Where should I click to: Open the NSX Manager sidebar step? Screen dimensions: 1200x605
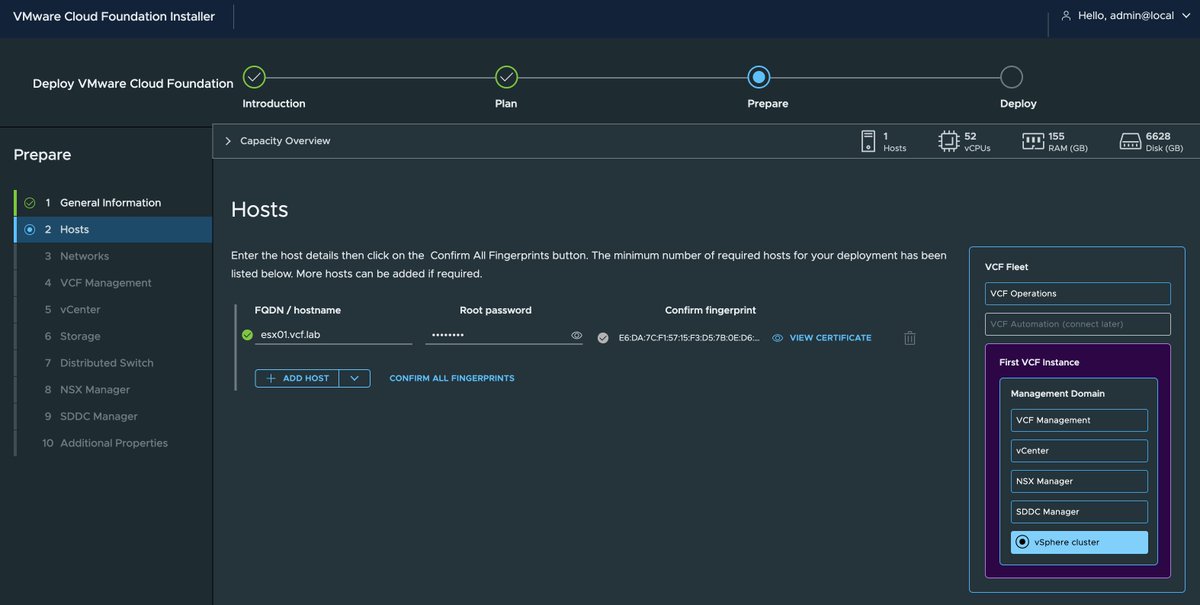pyautogui.click(x=113, y=390)
